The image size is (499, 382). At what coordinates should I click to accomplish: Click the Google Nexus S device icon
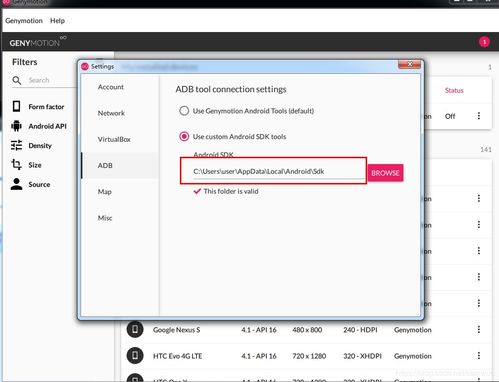(x=135, y=329)
